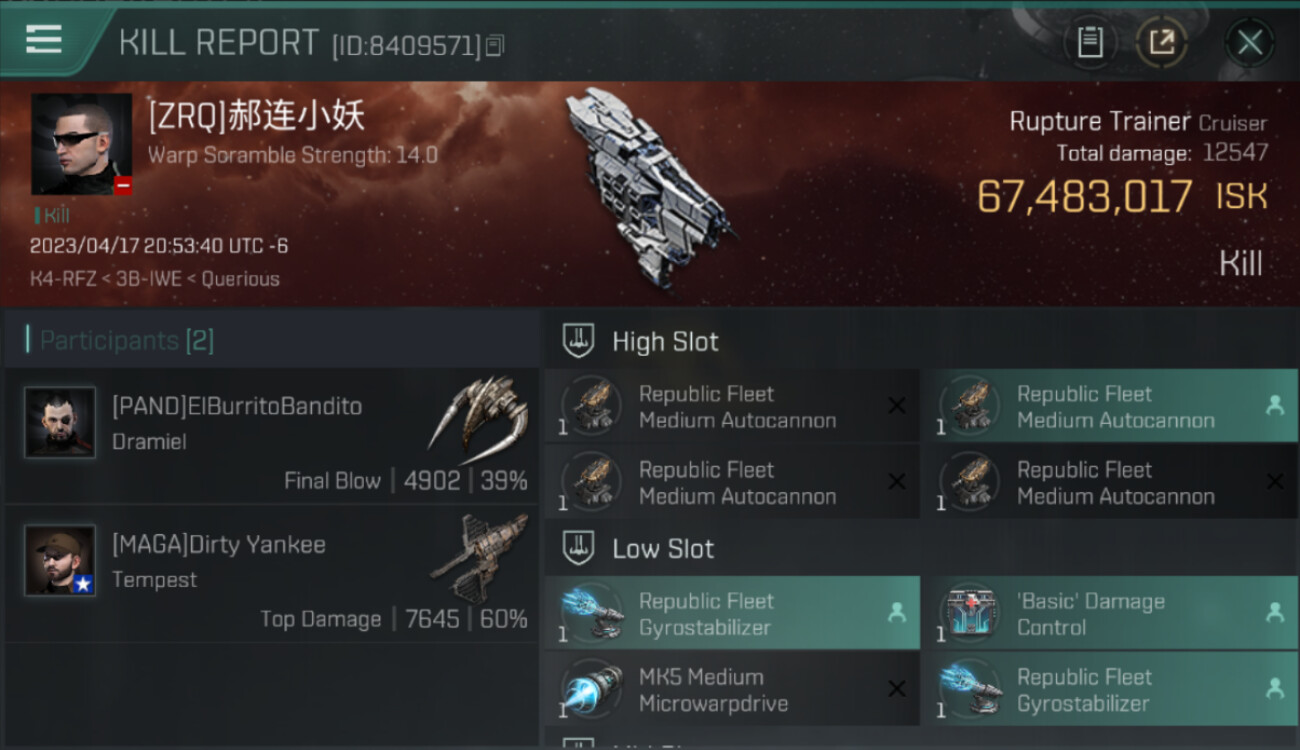Click the Rupture Trainer ship name
The width and height of the screenshot is (1300, 750).
pyautogui.click(x=1099, y=122)
